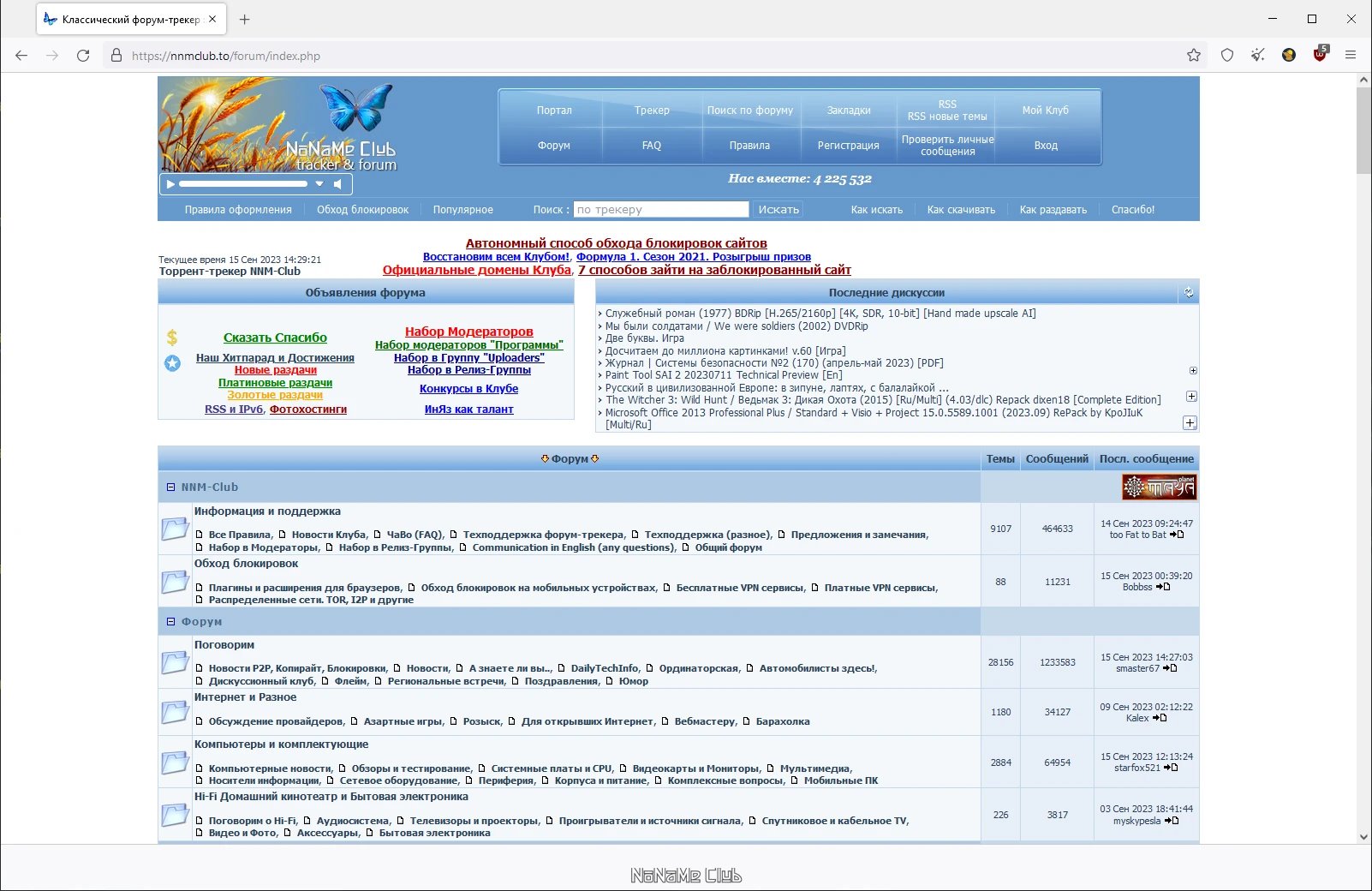Open the Hi-Fi Домашний кинотеатр folder icon
The height and width of the screenshot is (891, 1372).
coord(176,815)
